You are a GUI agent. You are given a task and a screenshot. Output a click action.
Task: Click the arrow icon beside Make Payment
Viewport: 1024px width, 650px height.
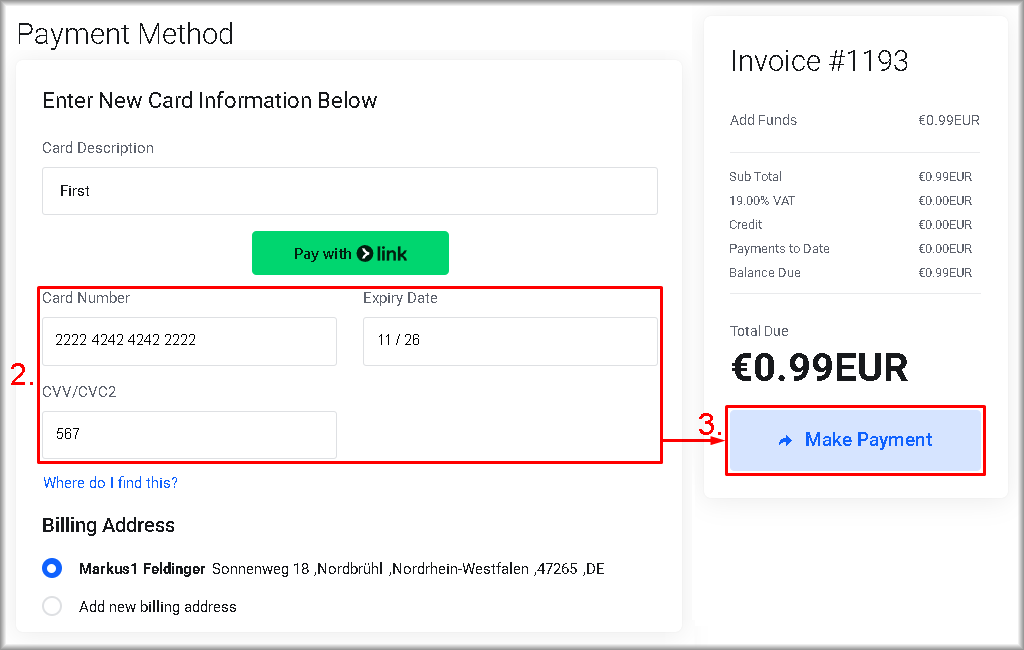click(785, 440)
